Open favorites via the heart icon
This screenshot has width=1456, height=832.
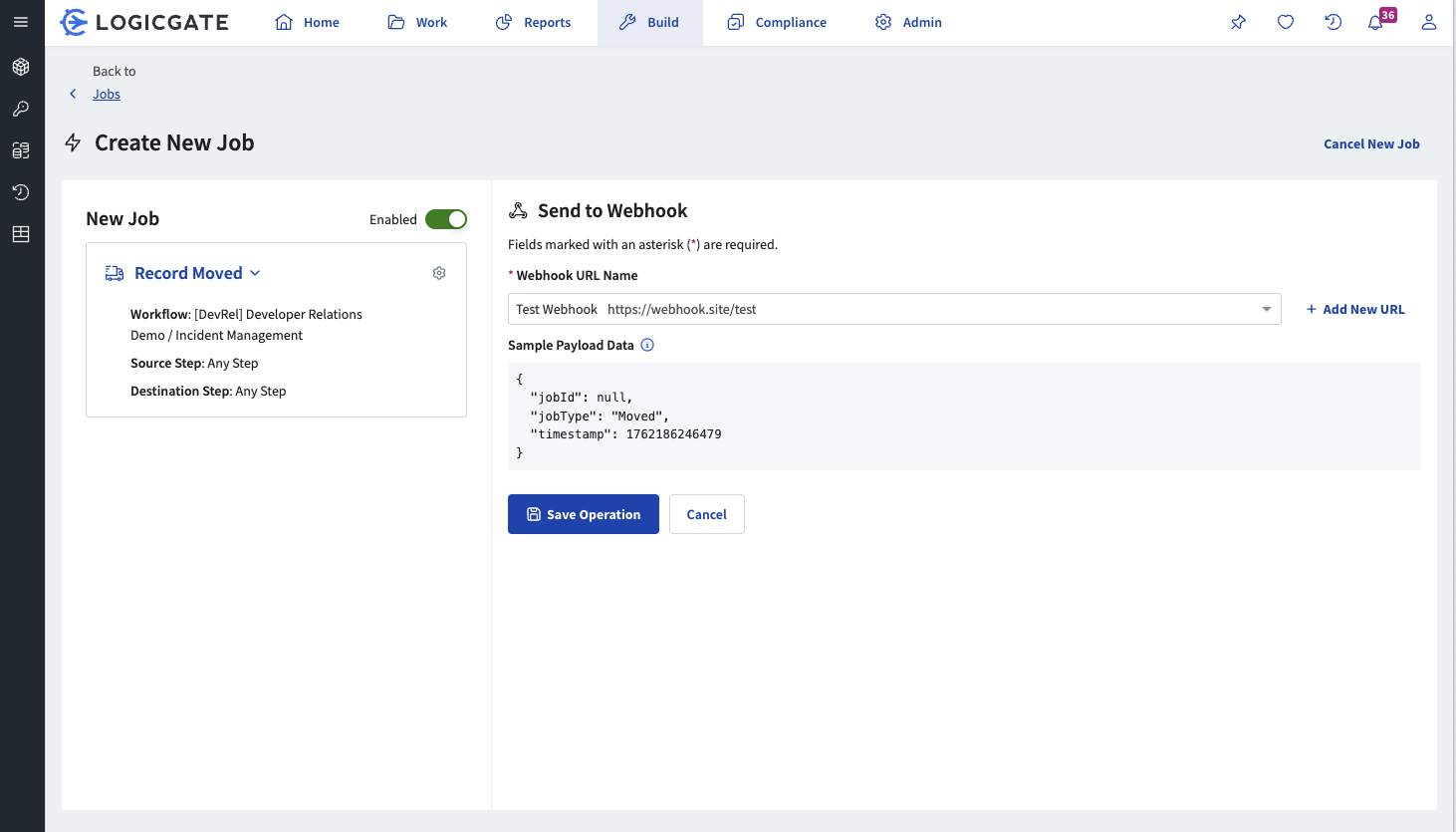pos(1286,22)
